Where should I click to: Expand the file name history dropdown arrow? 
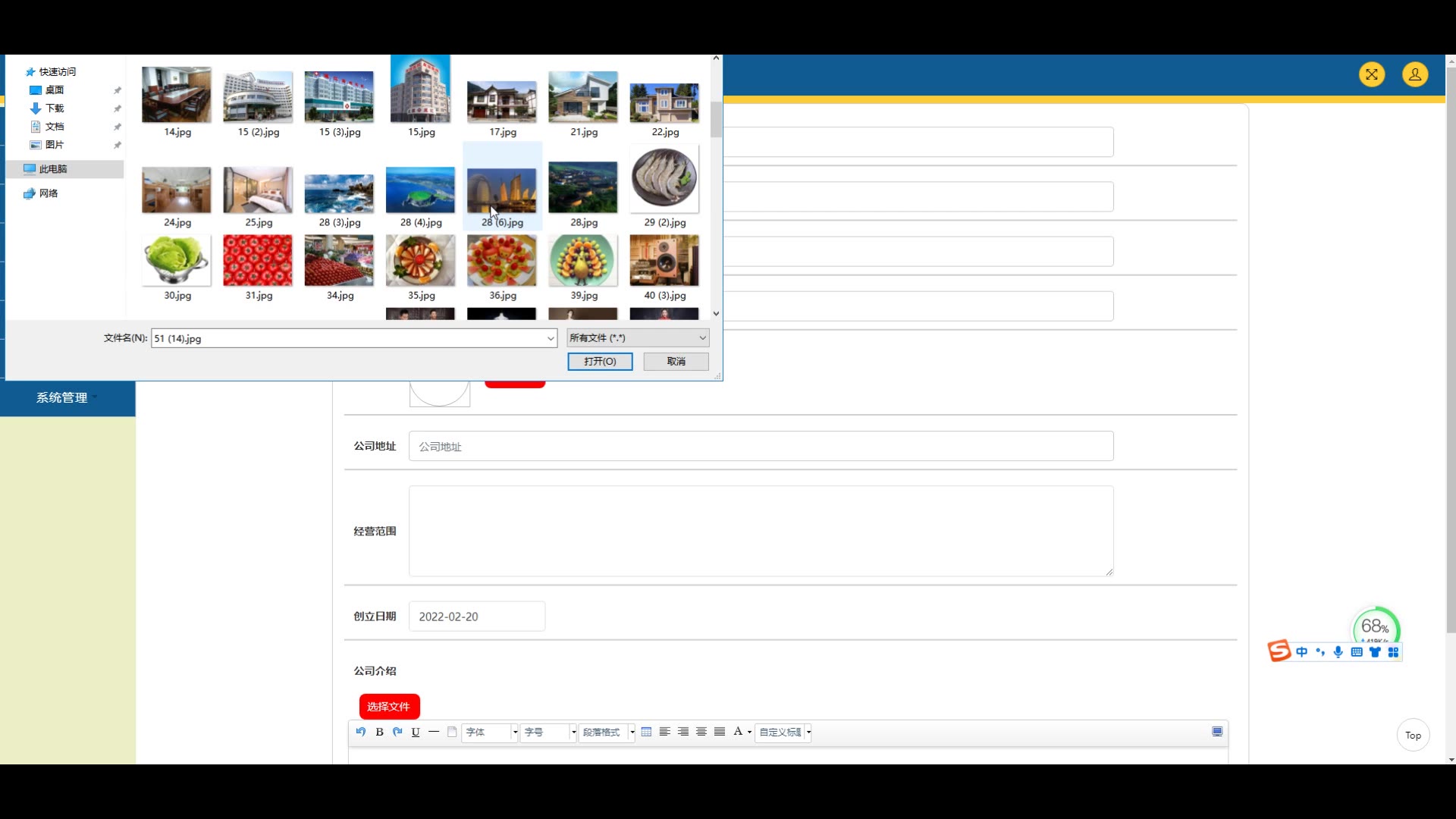(551, 339)
